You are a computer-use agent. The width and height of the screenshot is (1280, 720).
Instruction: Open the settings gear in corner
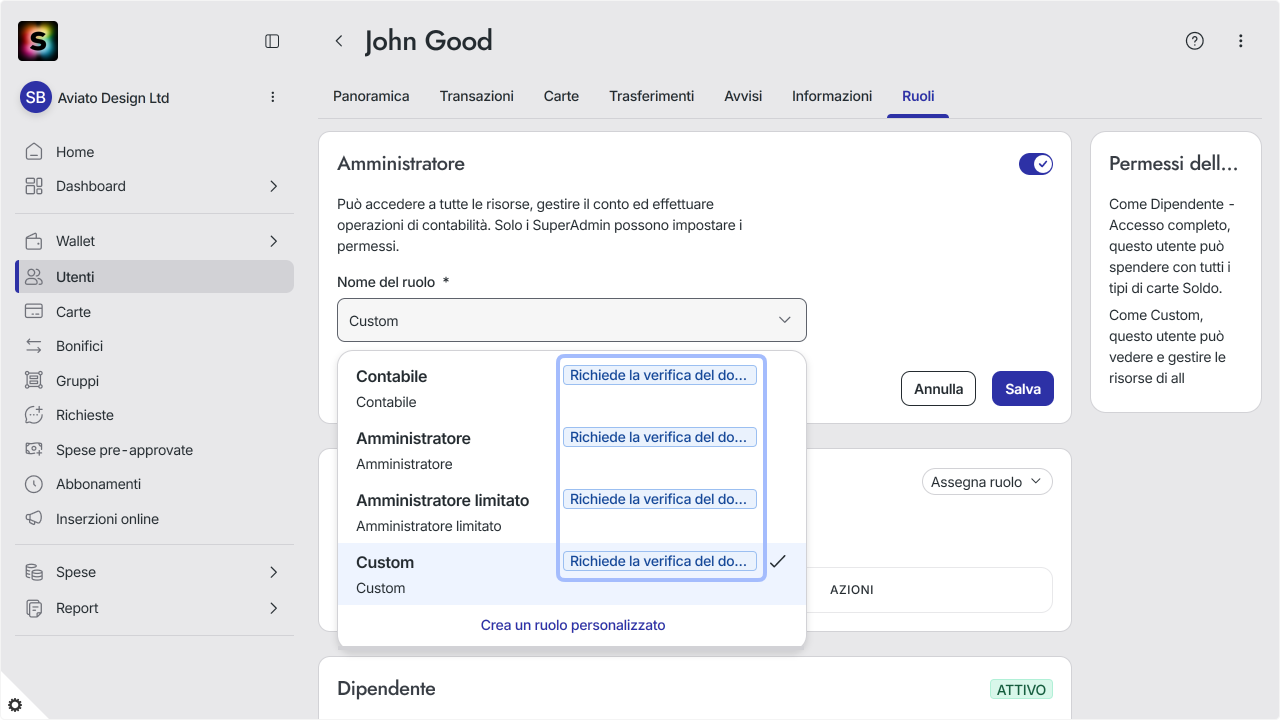click(x=15, y=705)
